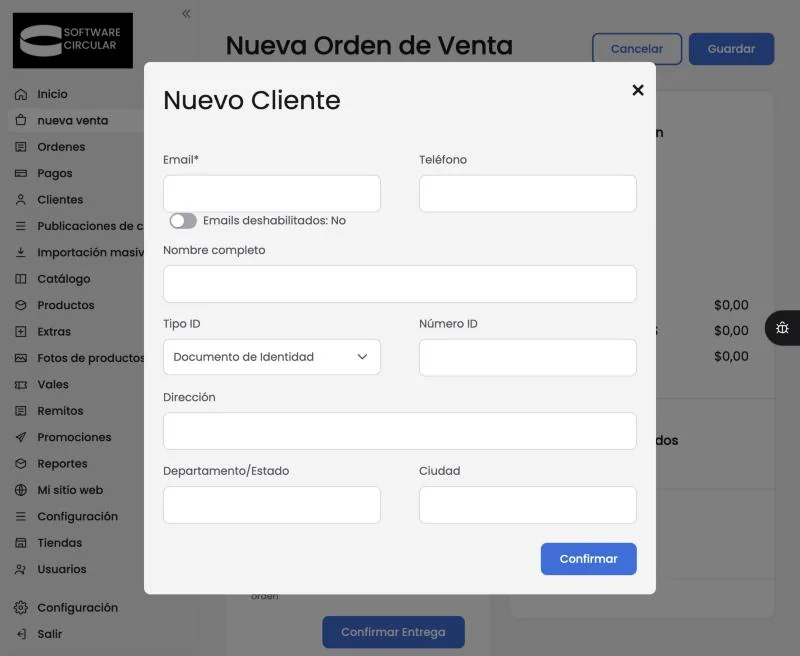This screenshot has width=800, height=656.
Task: Confirm the new client form
Action: click(589, 559)
